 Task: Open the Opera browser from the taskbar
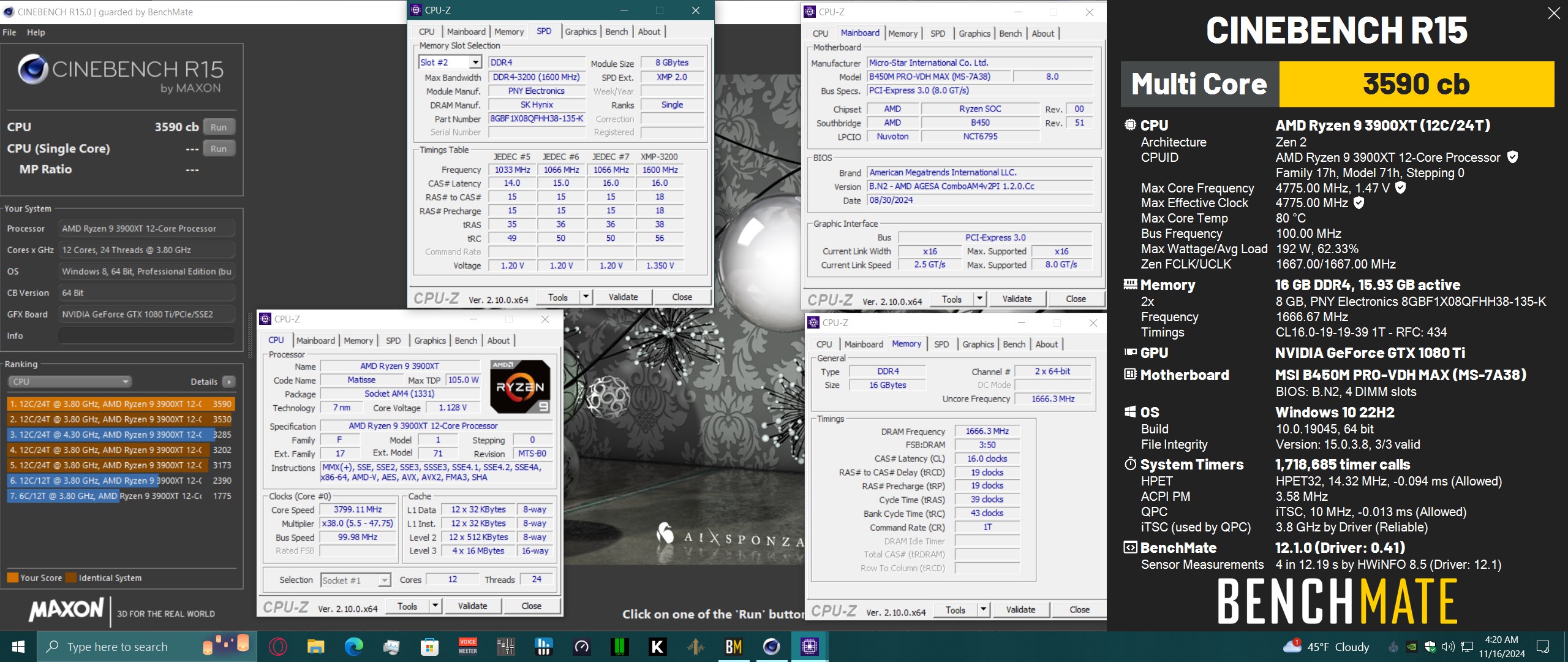[277, 647]
